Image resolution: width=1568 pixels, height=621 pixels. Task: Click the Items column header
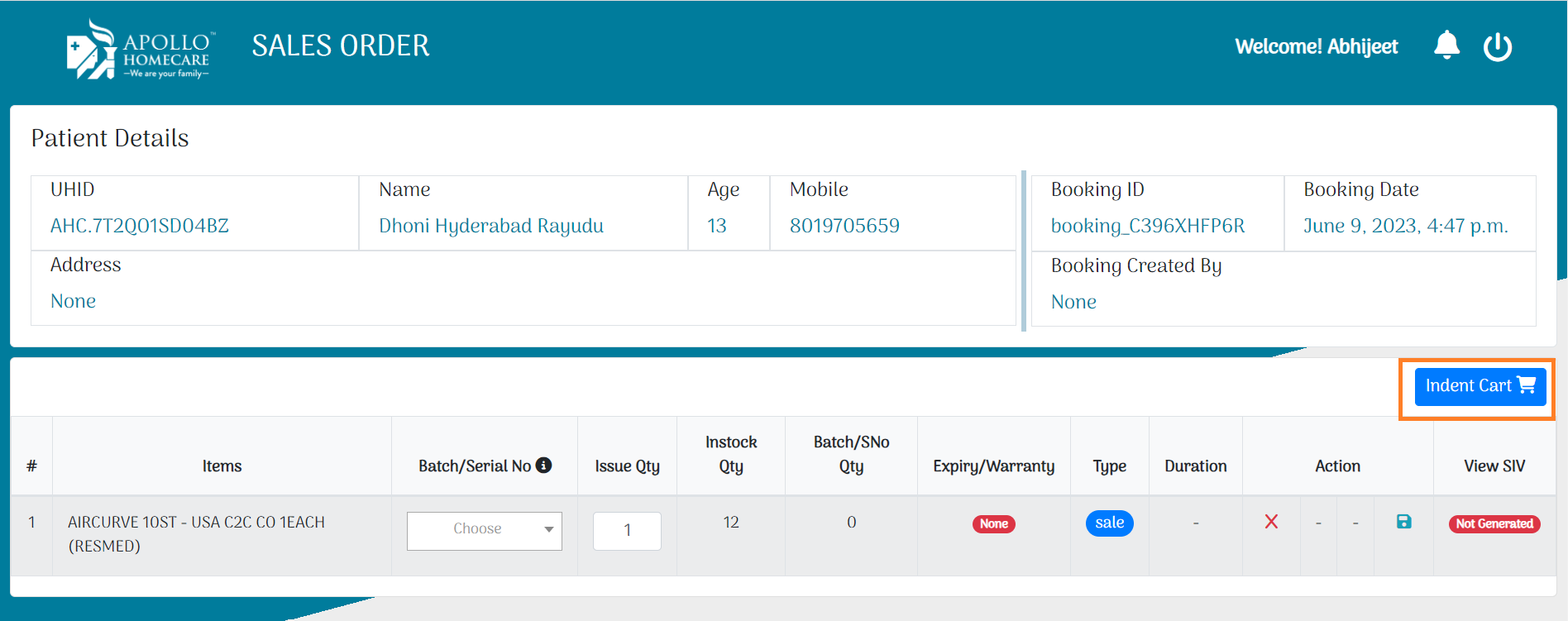(x=222, y=466)
